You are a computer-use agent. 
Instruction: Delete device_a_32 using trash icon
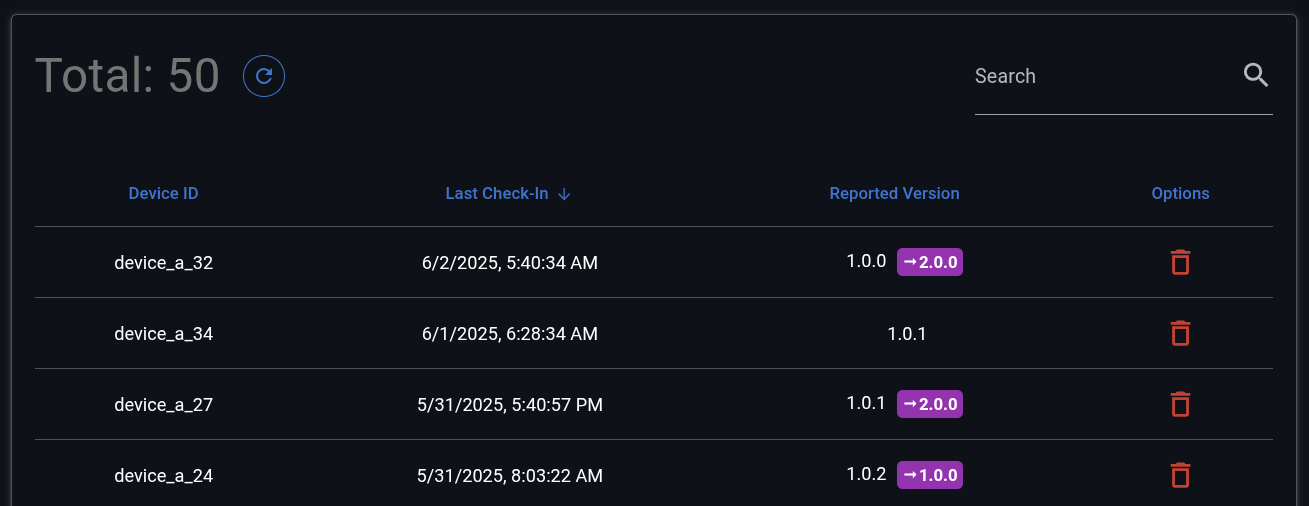click(x=1180, y=263)
